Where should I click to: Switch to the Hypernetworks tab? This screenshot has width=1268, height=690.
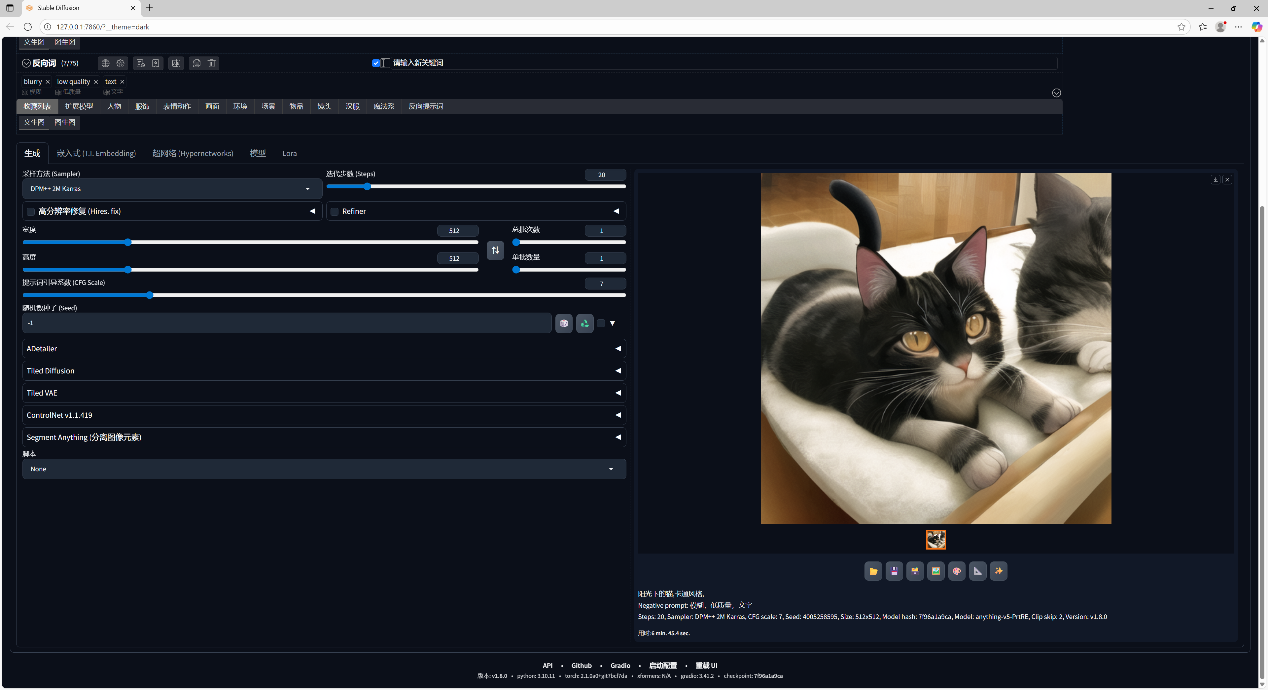193,153
